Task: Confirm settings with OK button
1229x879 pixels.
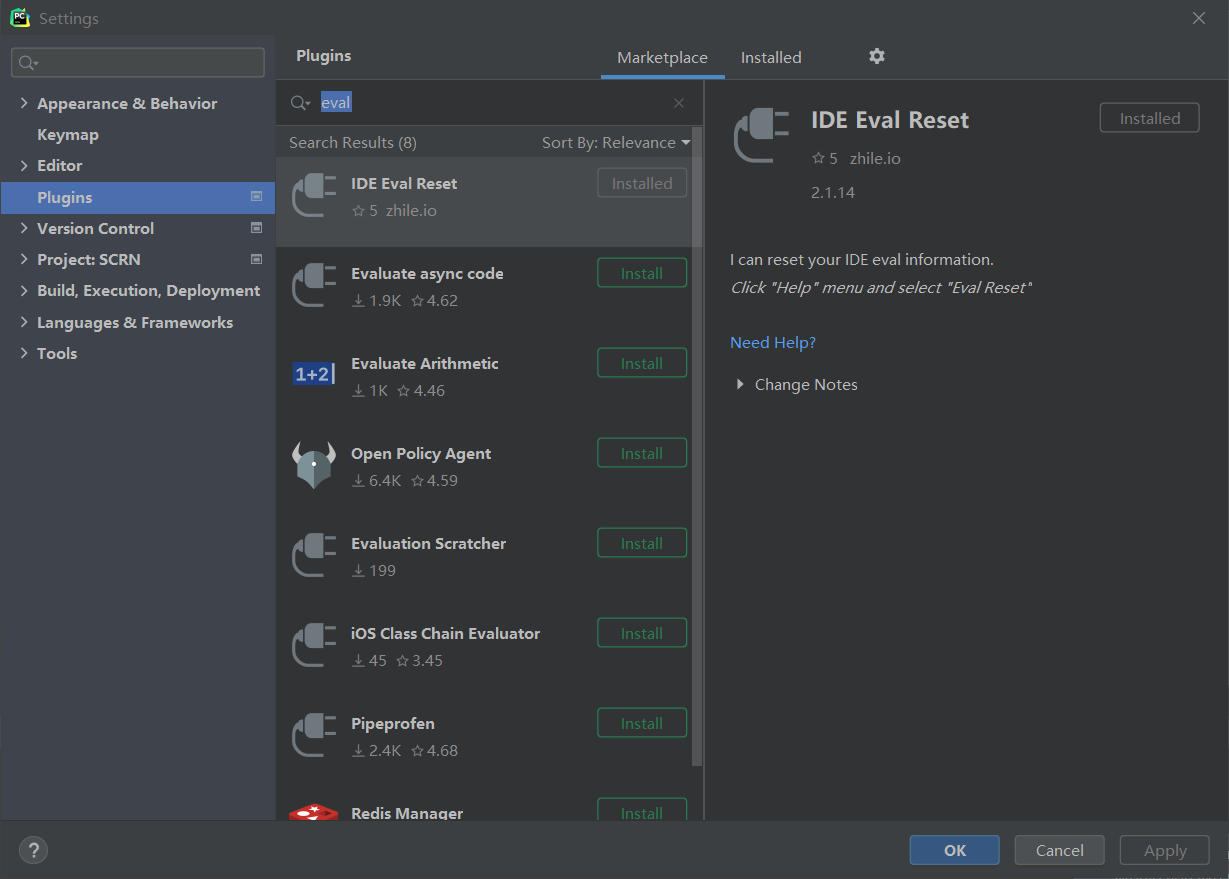Action: (955, 850)
